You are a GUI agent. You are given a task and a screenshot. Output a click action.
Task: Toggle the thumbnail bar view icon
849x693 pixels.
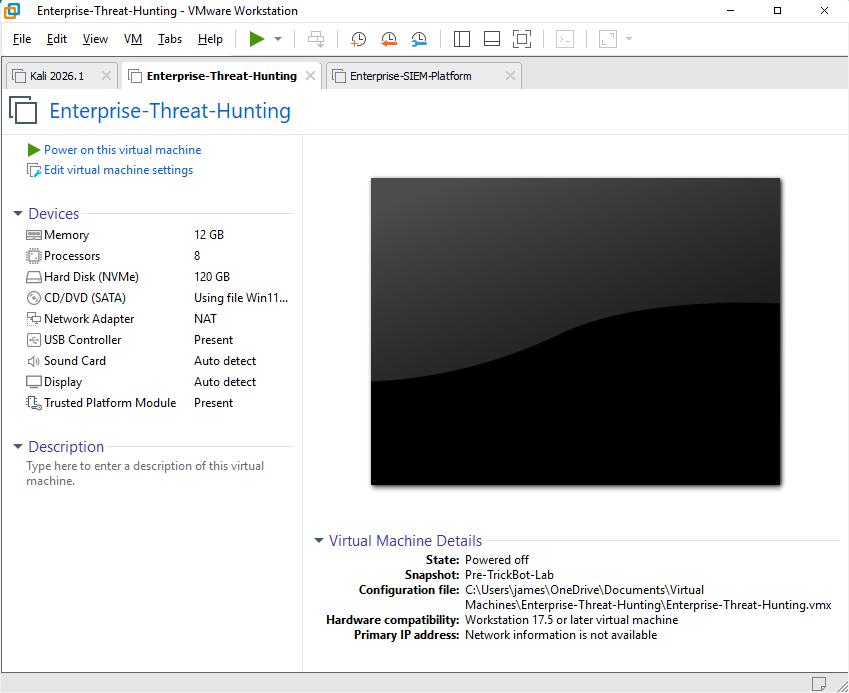click(x=492, y=39)
